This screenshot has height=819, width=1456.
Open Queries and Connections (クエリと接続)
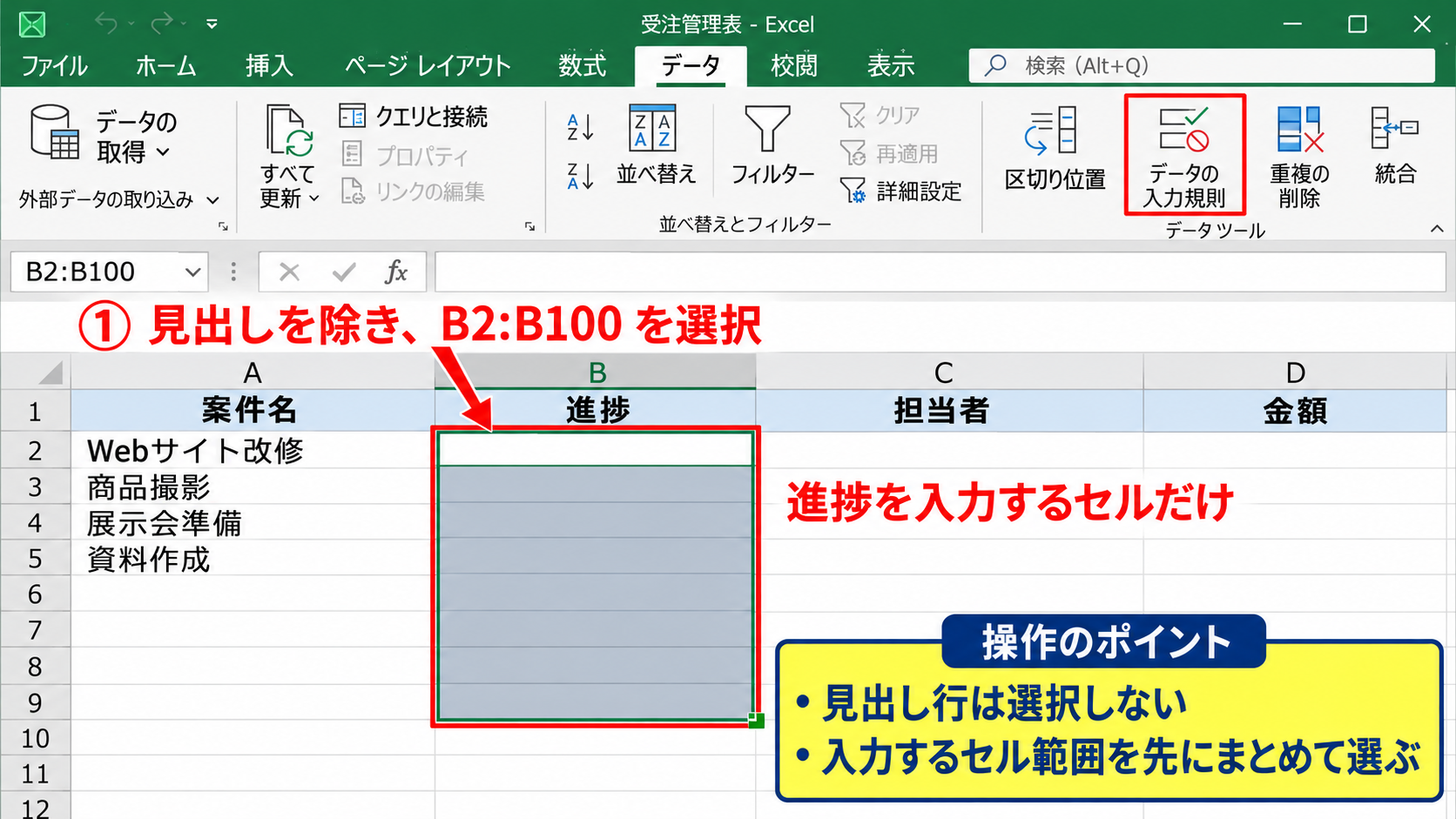click(x=413, y=116)
